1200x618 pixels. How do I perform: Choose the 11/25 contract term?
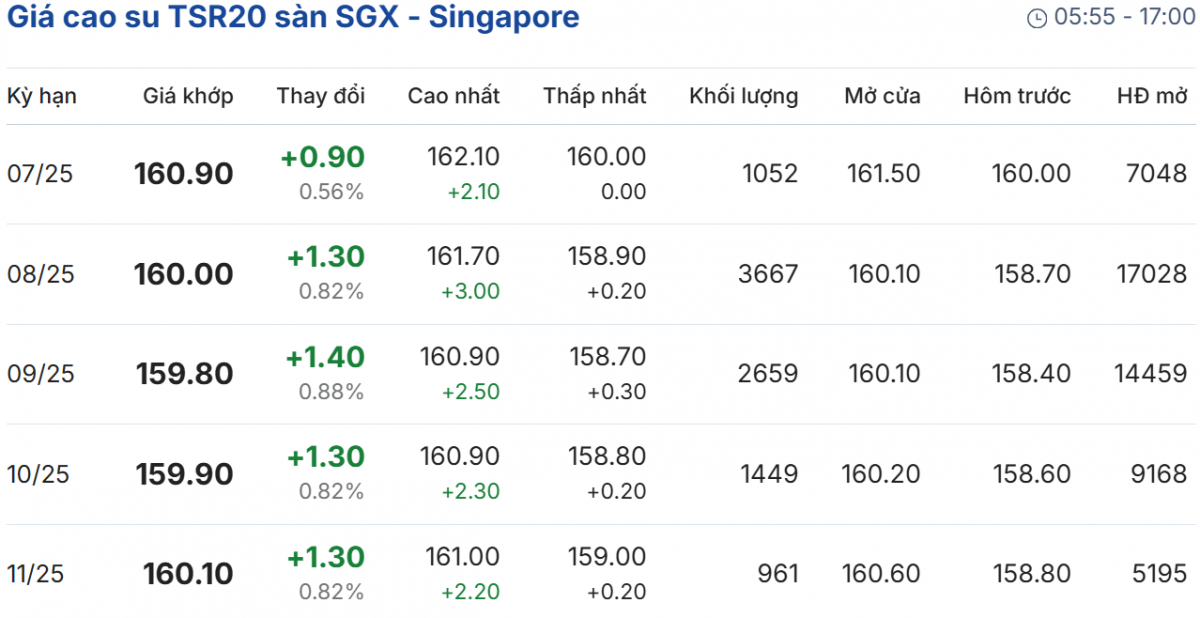click(36, 574)
